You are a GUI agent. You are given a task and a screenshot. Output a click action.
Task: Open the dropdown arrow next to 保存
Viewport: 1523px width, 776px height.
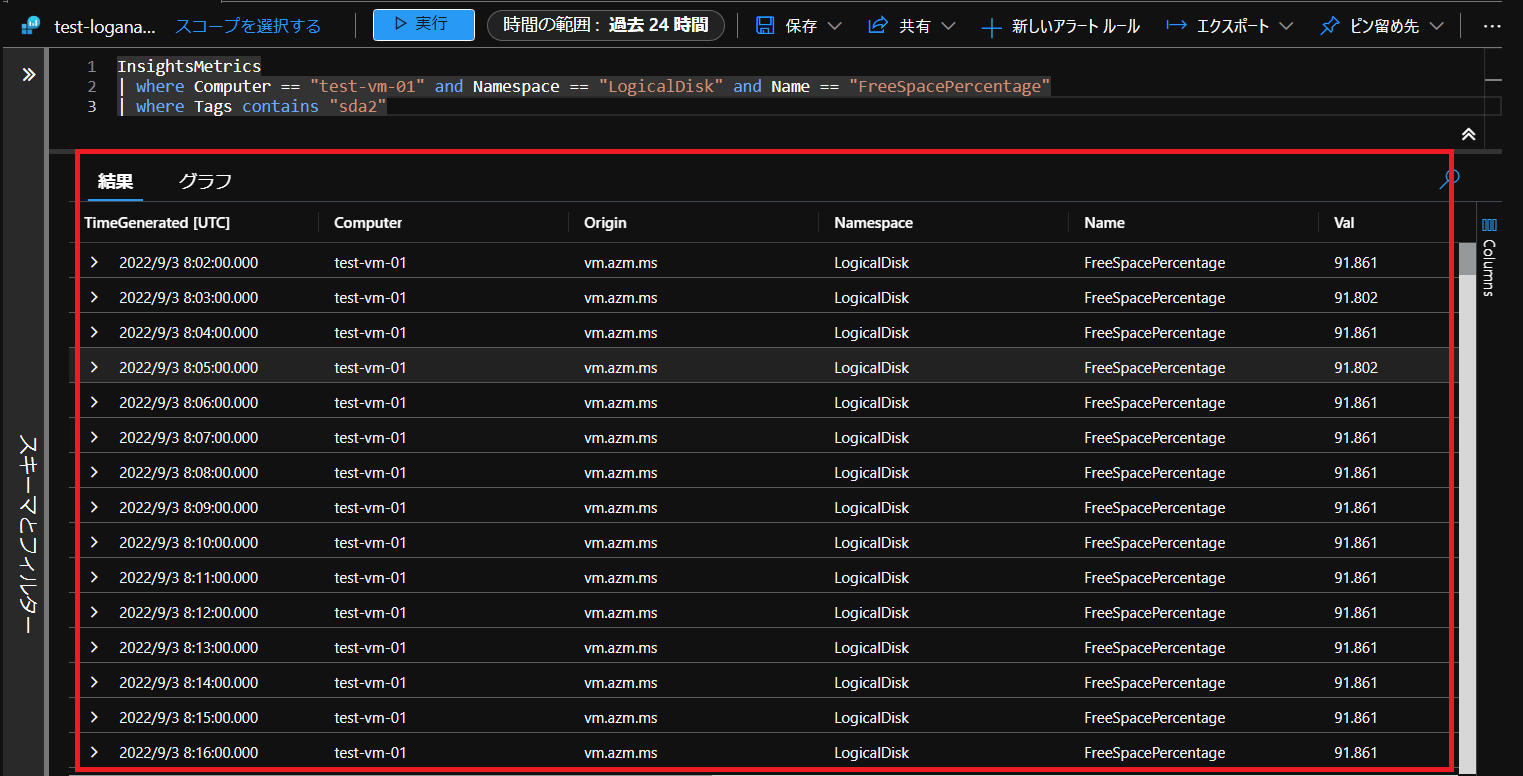tap(834, 25)
